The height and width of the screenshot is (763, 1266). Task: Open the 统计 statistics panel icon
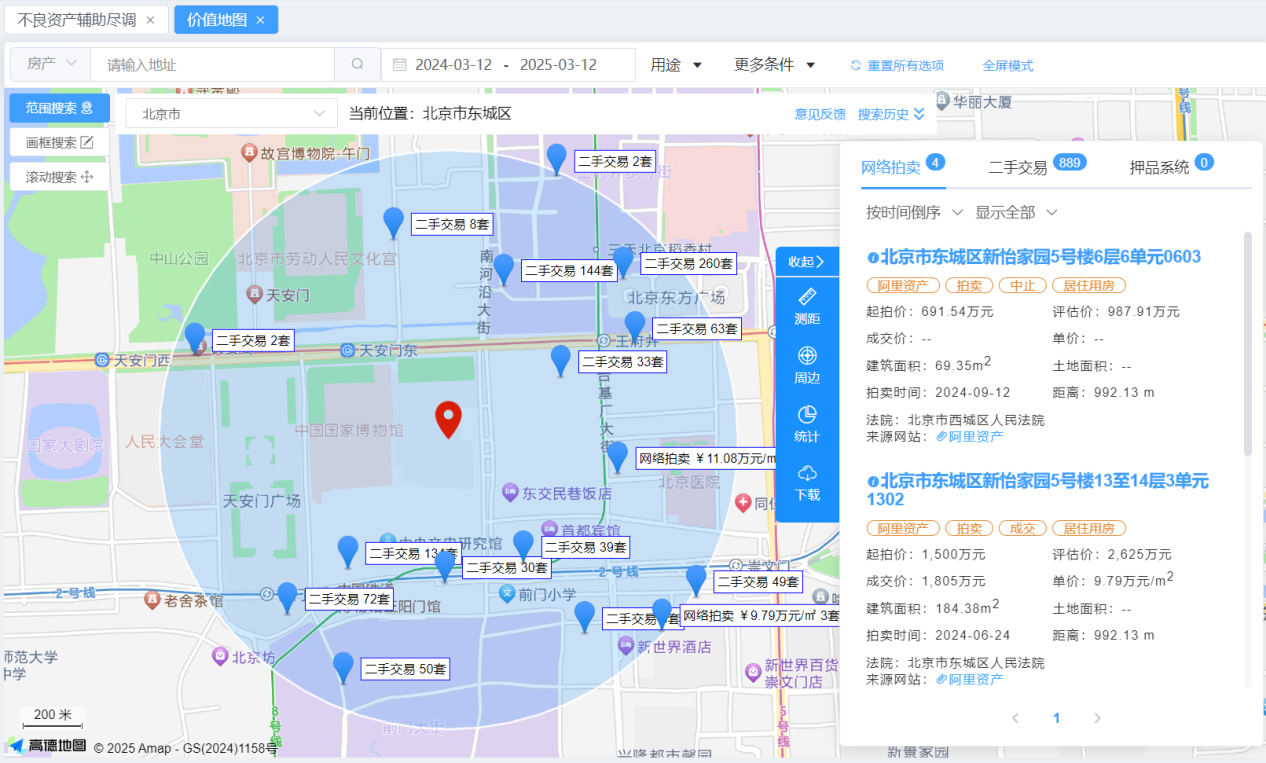tap(808, 425)
